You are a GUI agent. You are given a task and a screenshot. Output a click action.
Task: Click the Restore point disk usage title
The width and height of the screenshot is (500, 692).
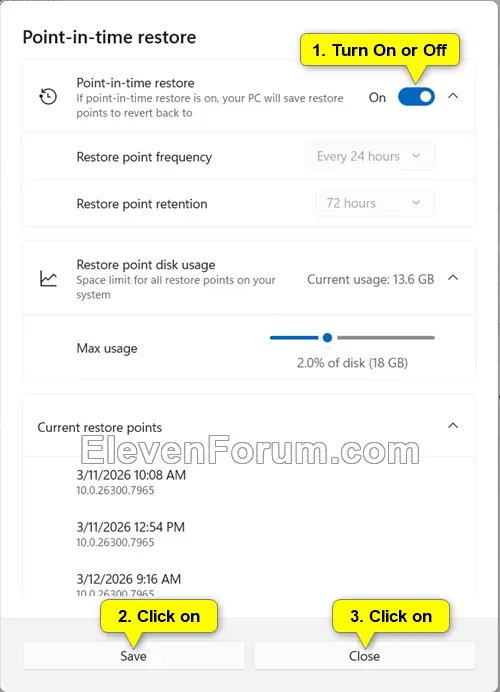click(x=146, y=265)
